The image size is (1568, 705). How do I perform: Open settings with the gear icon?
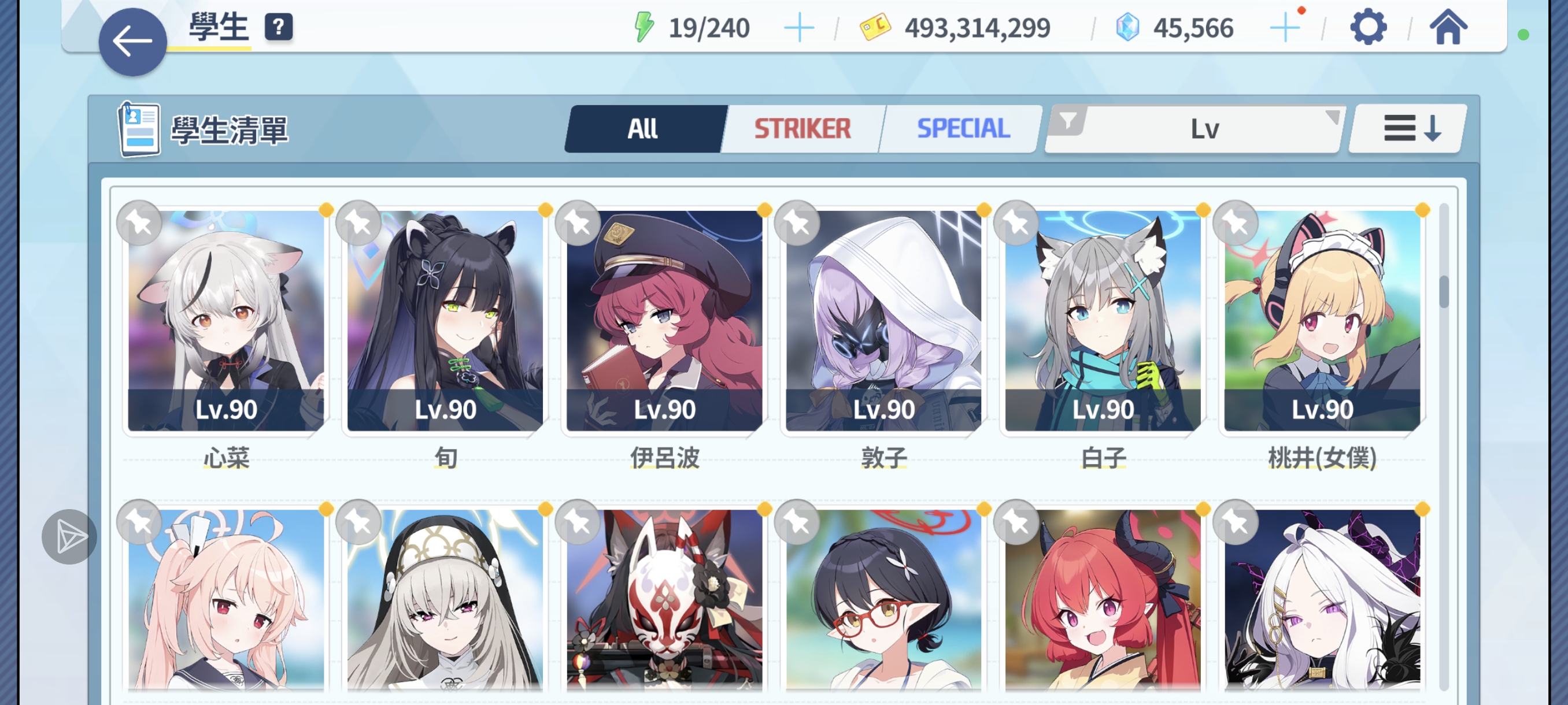1368,27
